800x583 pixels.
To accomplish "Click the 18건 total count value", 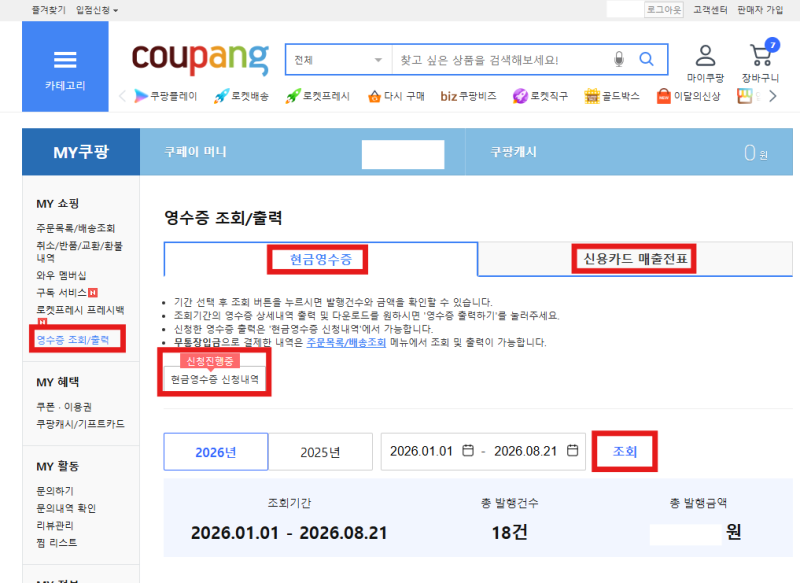I will coord(509,533).
